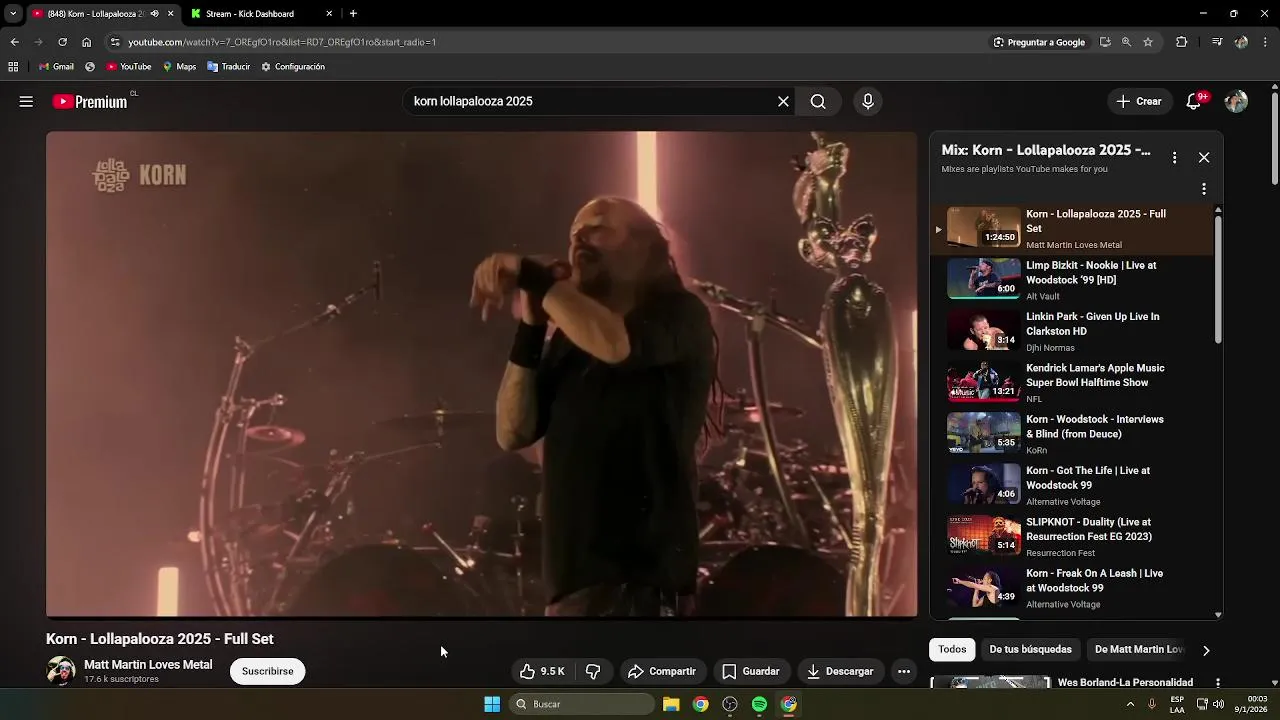Image resolution: width=1280 pixels, height=720 pixels.
Task: Mute the YouTube tab audio
Action: tap(154, 14)
